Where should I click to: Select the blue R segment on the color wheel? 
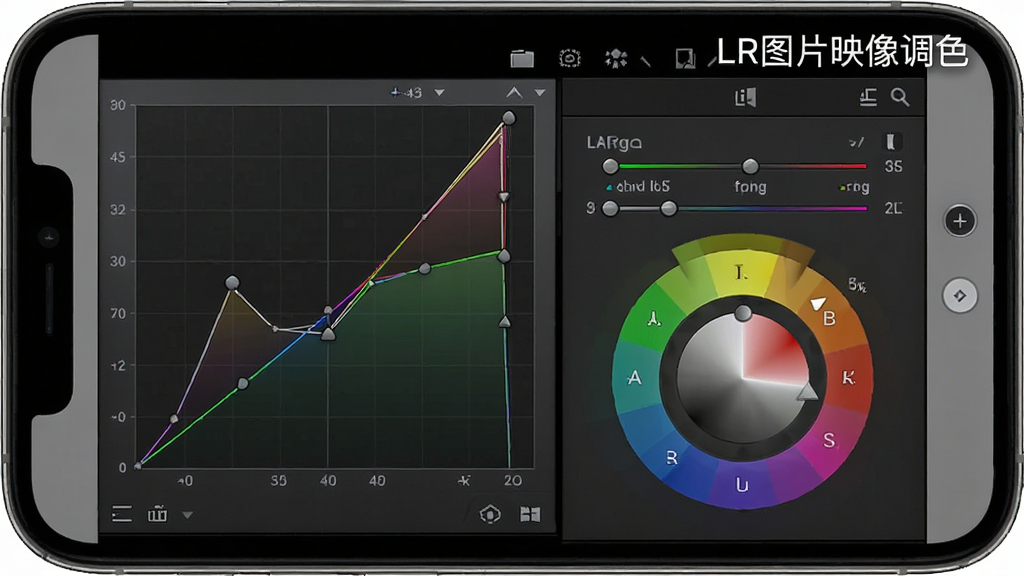671,457
